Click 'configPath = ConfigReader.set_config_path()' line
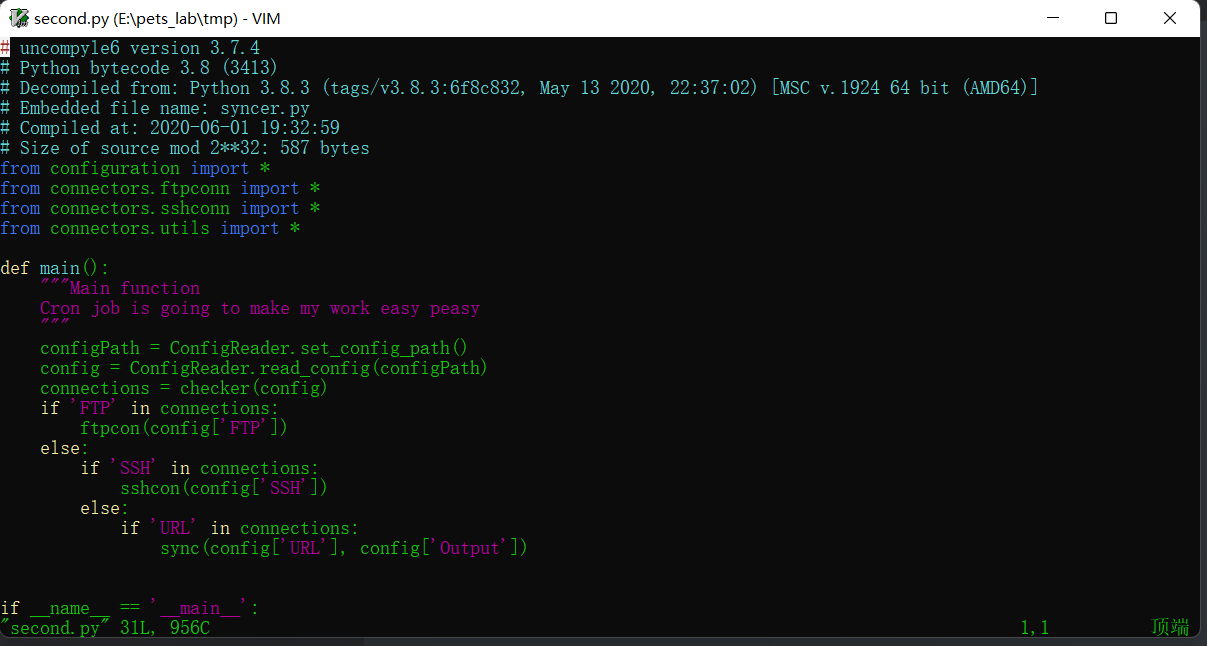The height and width of the screenshot is (646, 1207). coord(254,348)
